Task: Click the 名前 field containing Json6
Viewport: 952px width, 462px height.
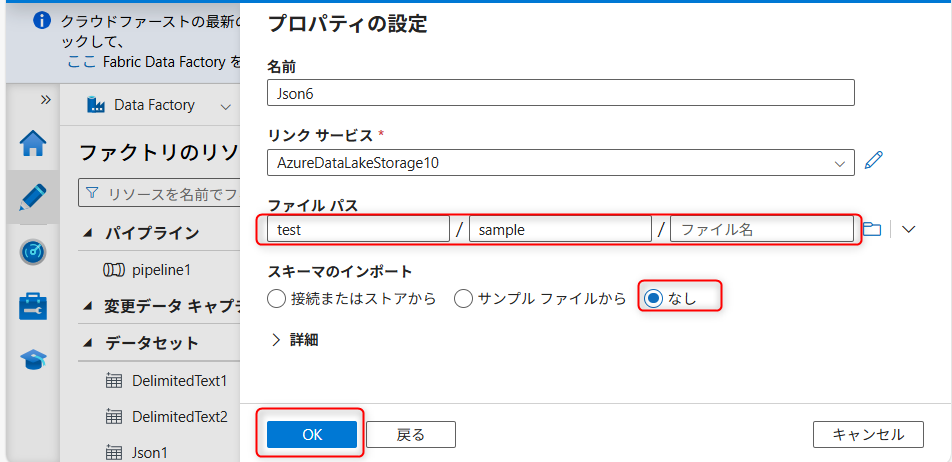Action: pyautogui.click(x=560, y=93)
